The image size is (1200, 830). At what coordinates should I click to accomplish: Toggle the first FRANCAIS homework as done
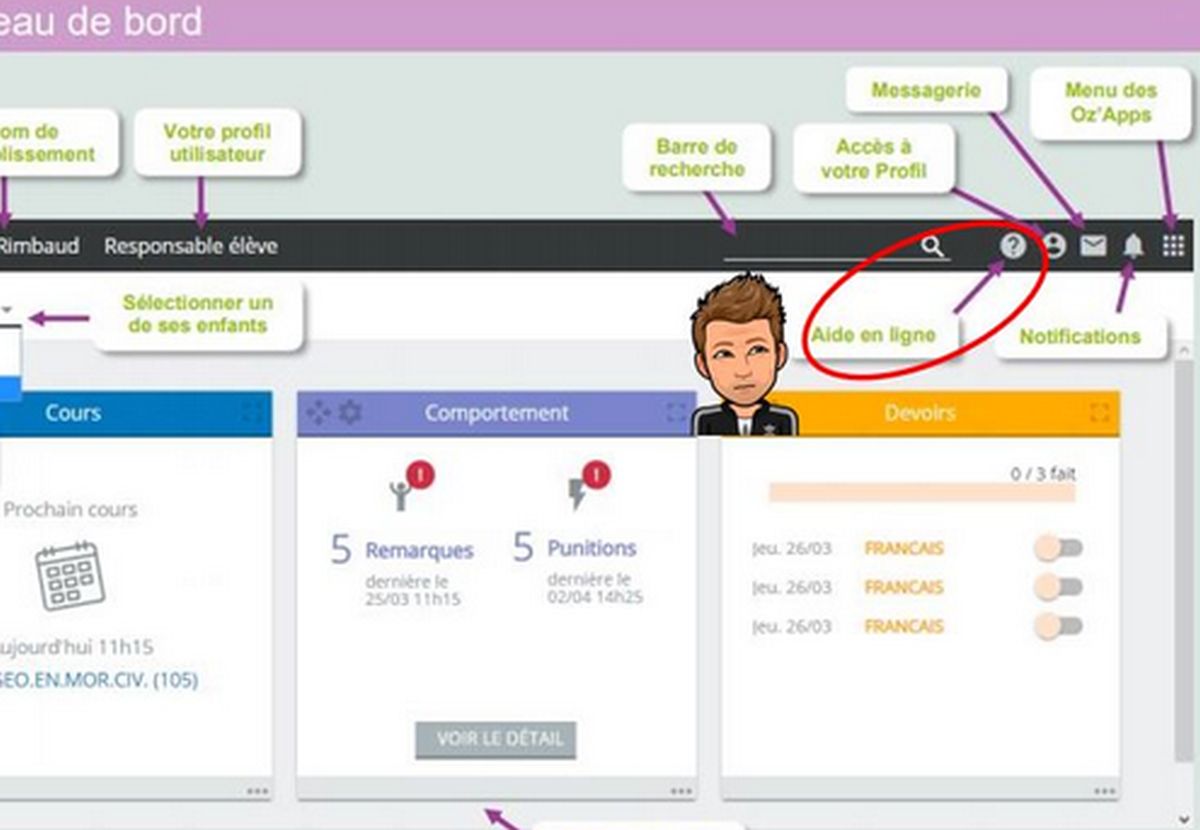tap(1058, 548)
